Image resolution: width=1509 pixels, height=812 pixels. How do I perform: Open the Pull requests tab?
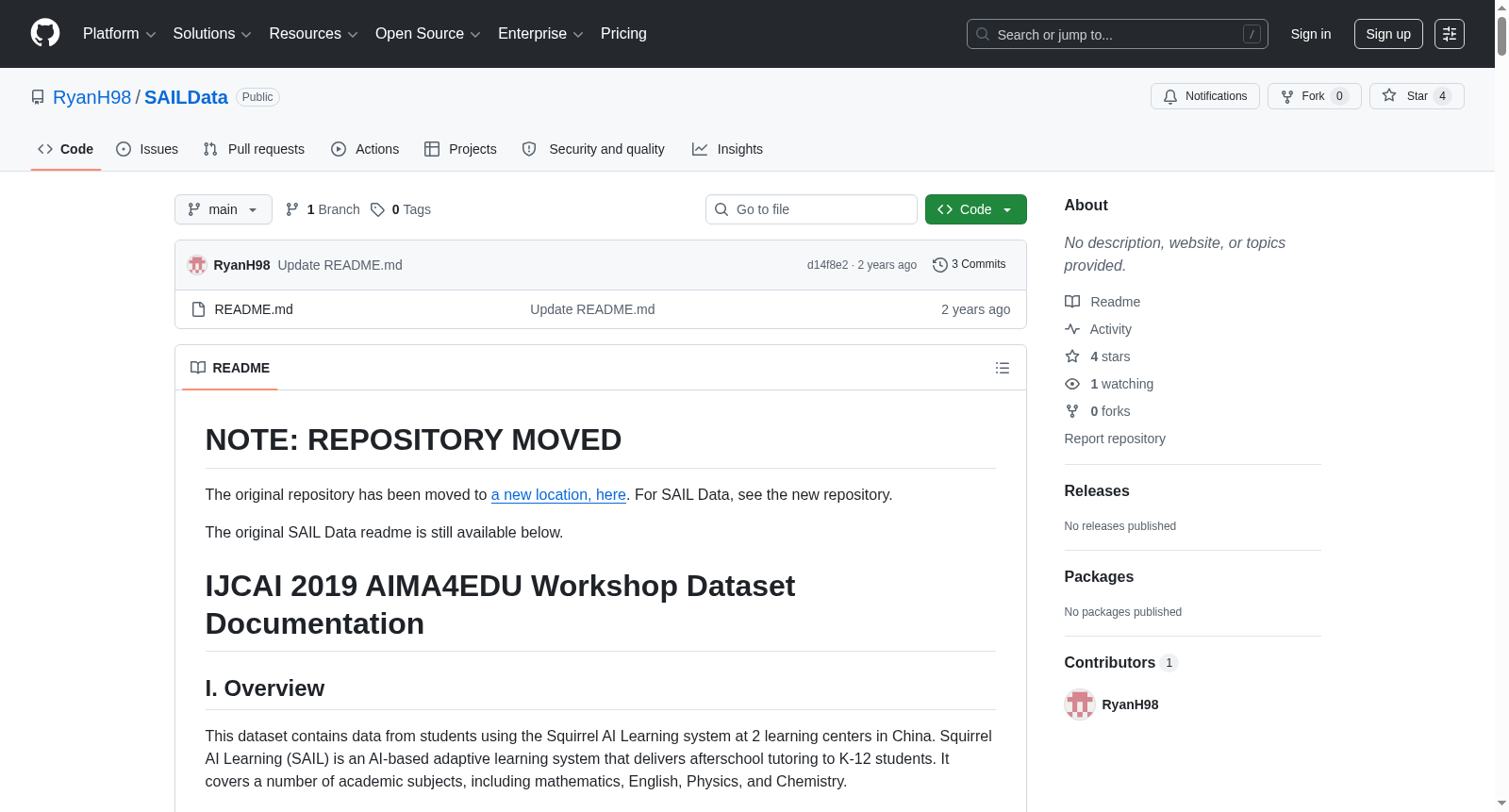(254, 149)
